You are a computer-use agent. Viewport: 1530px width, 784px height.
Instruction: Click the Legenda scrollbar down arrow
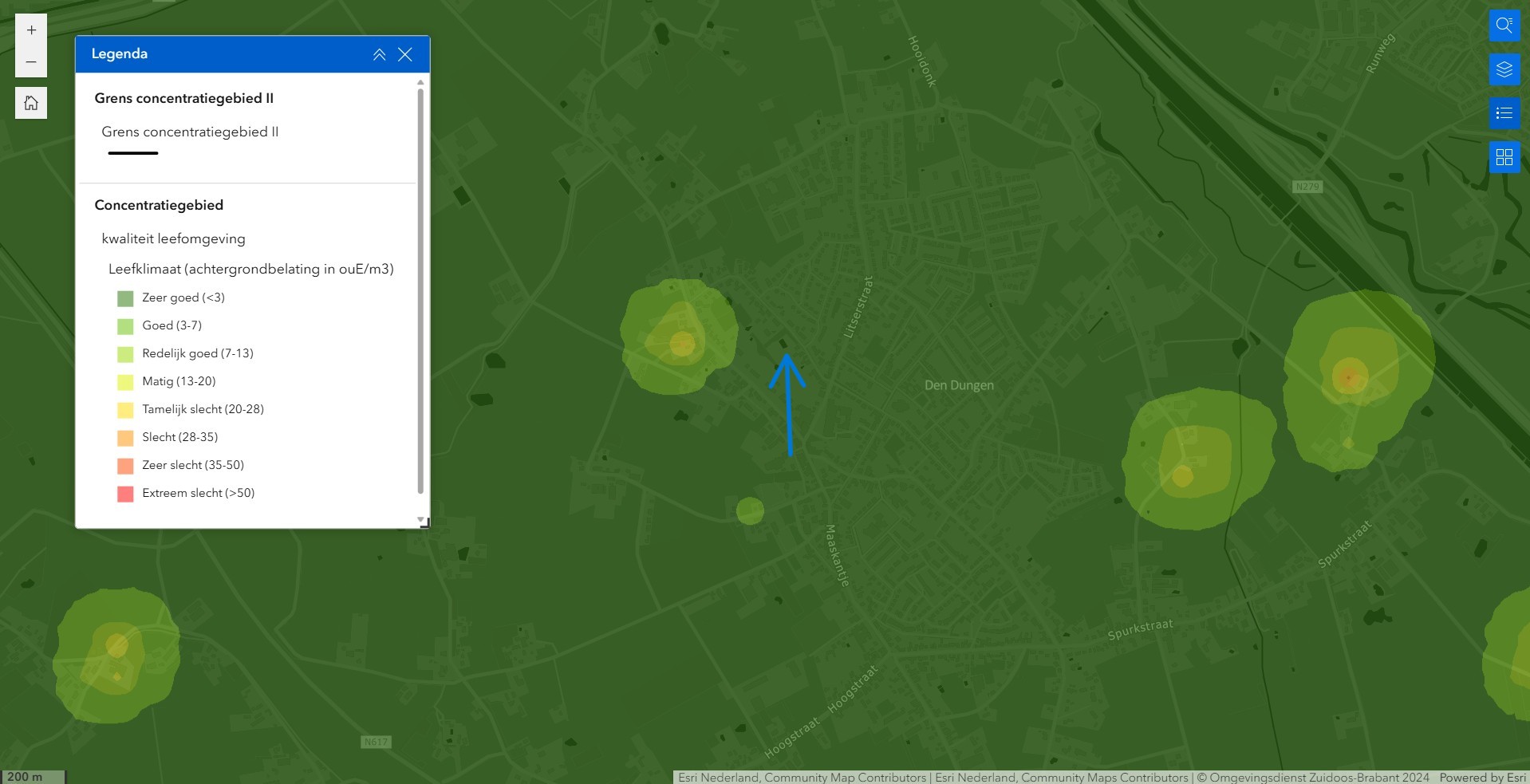[x=420, y=519]
